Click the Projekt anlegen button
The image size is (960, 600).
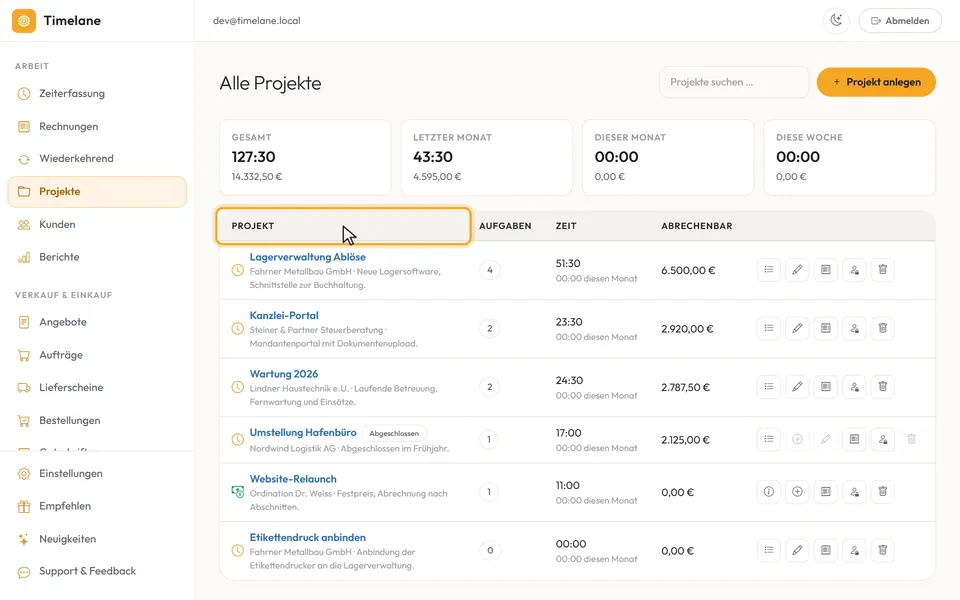click(x=876, y=82)
